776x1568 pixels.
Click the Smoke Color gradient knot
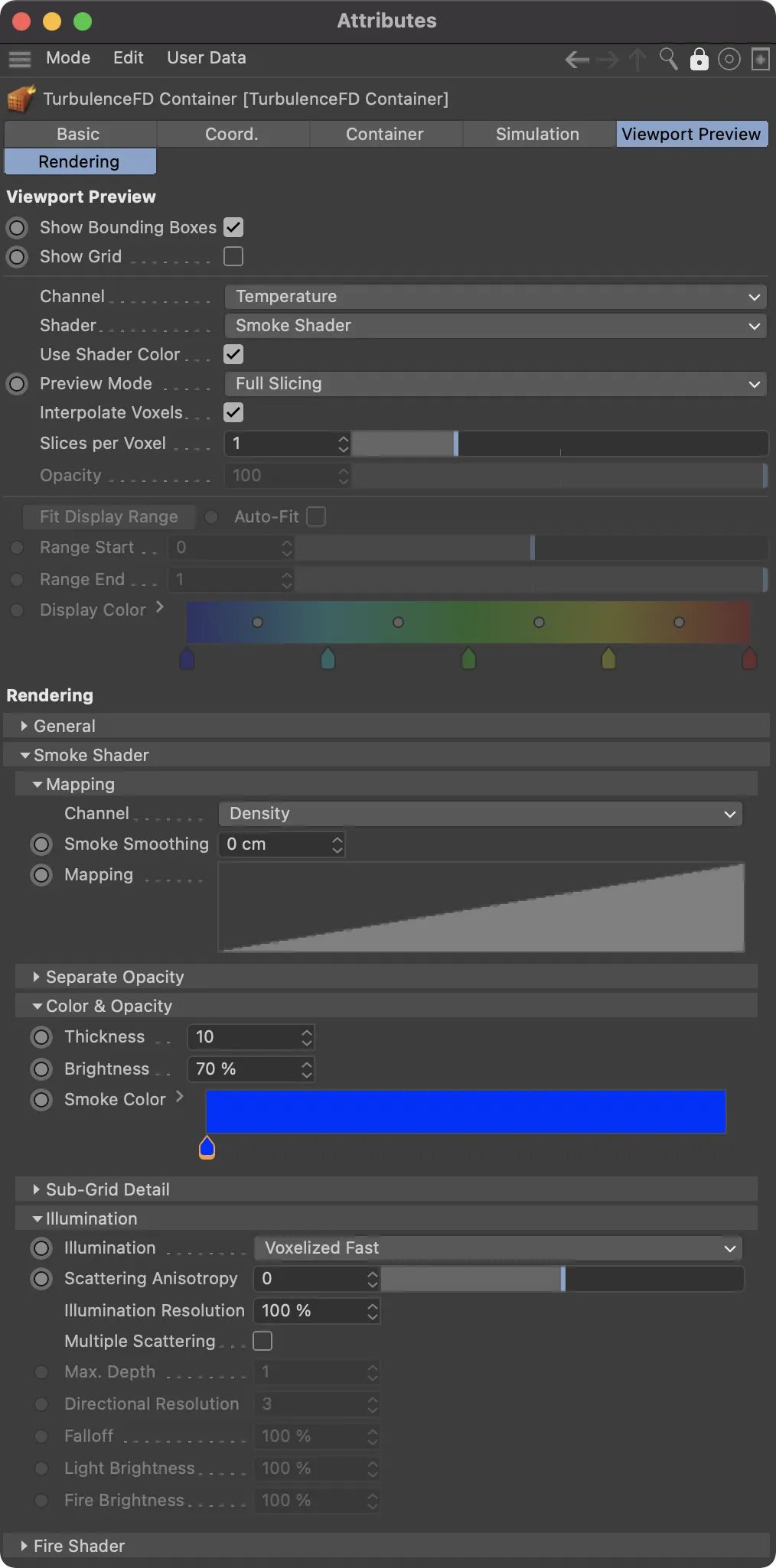207,1147
